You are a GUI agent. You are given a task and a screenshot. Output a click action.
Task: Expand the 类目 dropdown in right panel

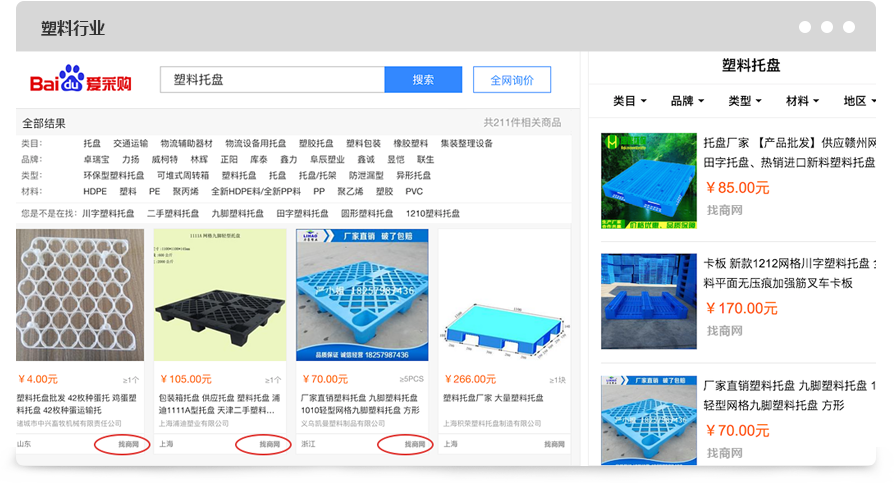click(629, 101)
